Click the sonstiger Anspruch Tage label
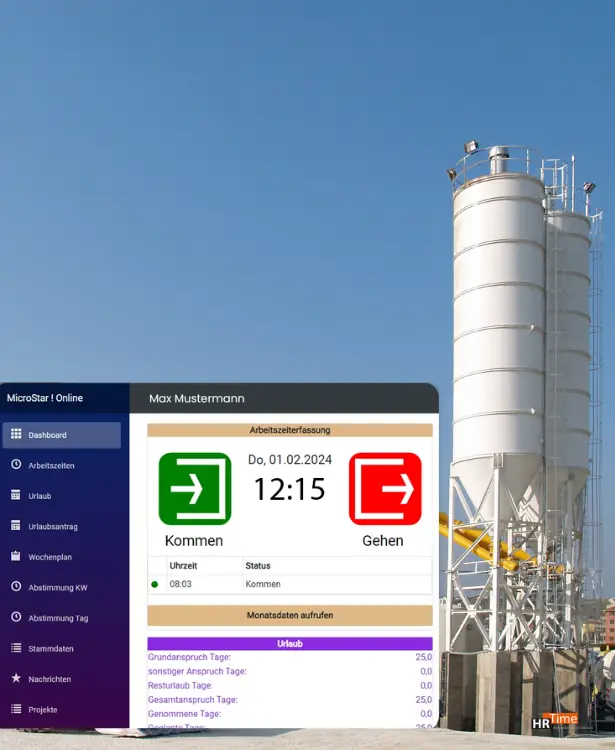The height and width of the screenshot is (750, 615). [x=197, y=672]
